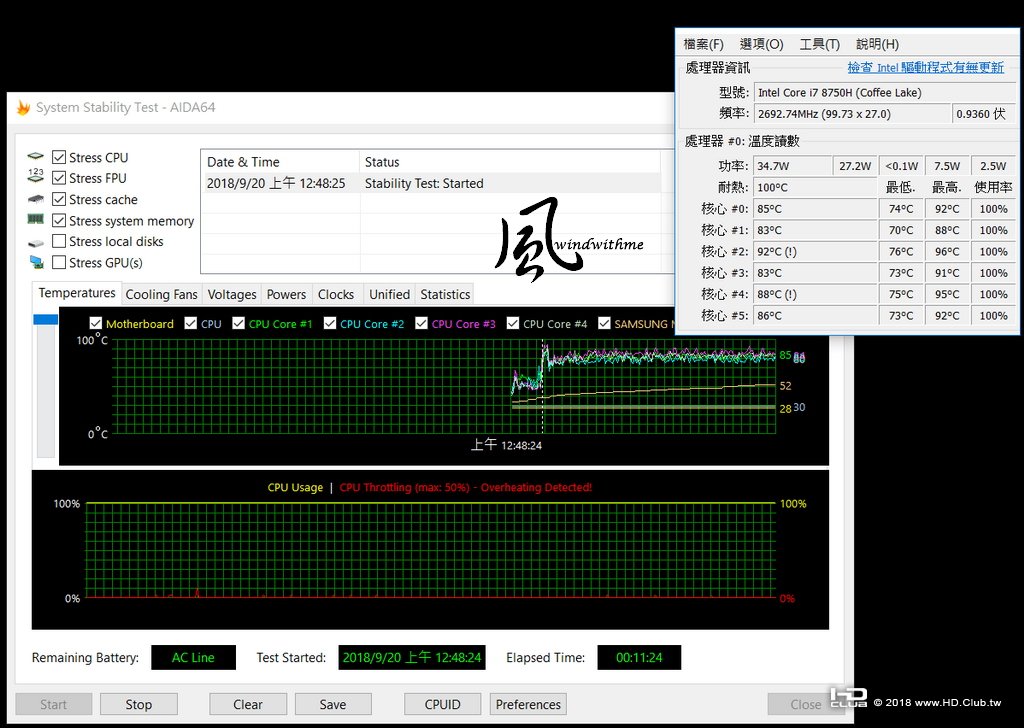This screenshot has width=1024, height=728.
Task: Click the 34.7W power reading
Action: (x=792, y=166)
